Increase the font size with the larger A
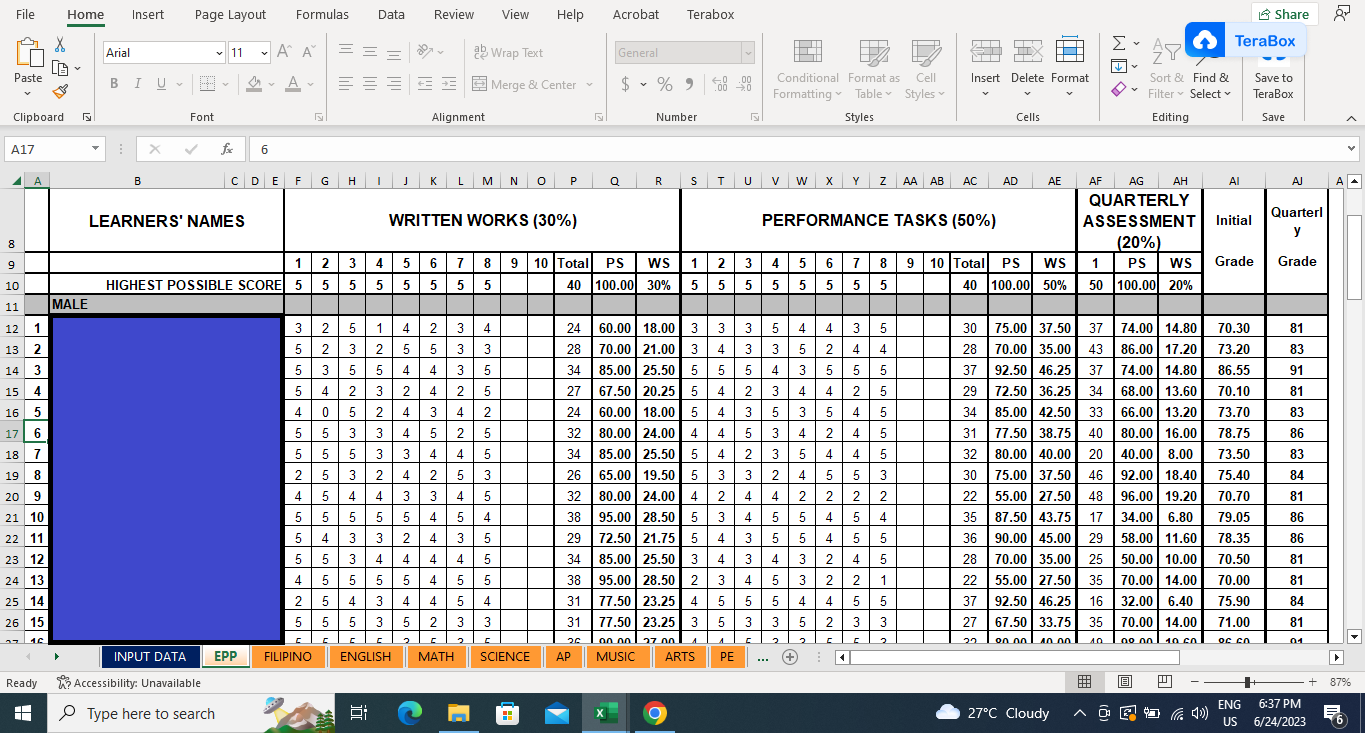 [284, 52]
